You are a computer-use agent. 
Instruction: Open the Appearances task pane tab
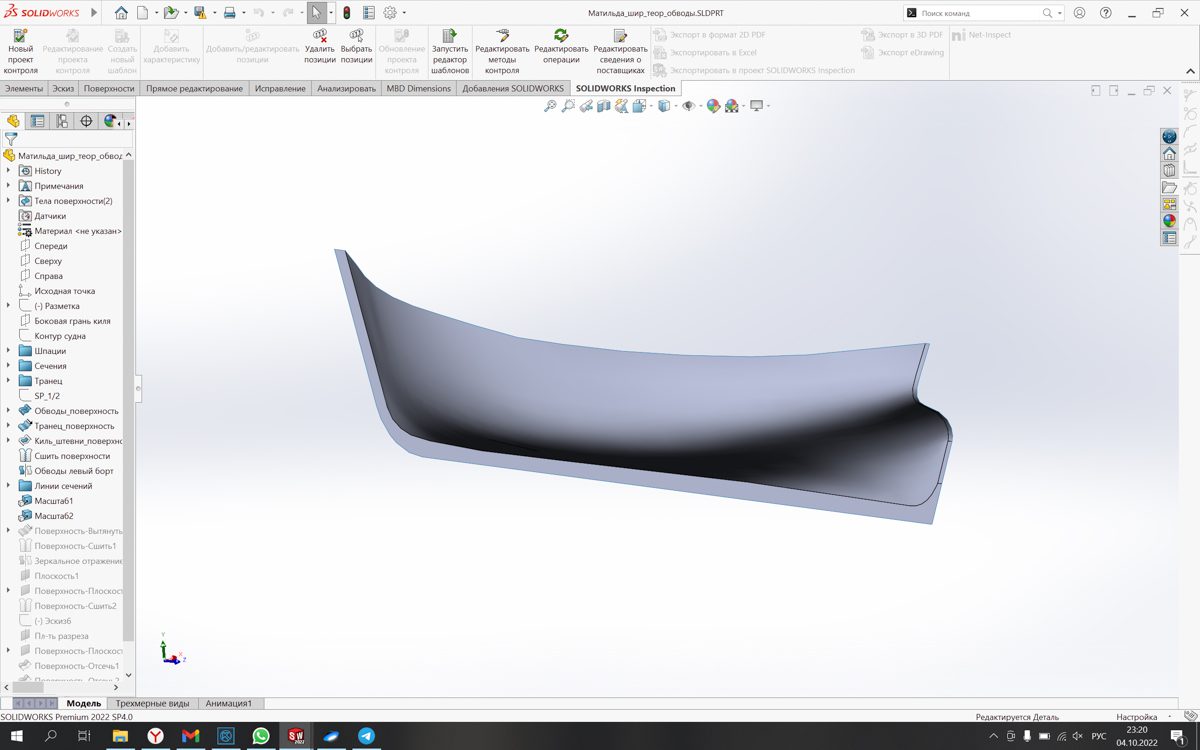coord(1169,221)
